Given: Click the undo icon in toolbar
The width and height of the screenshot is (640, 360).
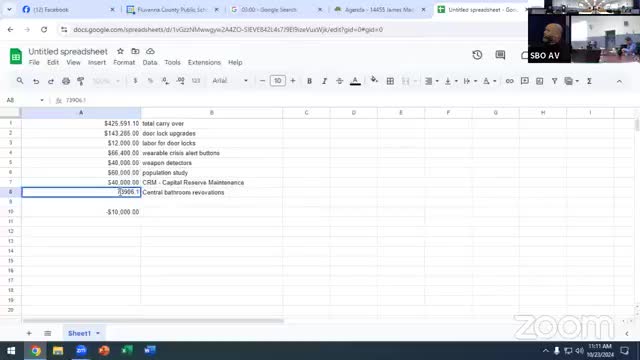Looking at the screenshot, I should pos(36,81).
